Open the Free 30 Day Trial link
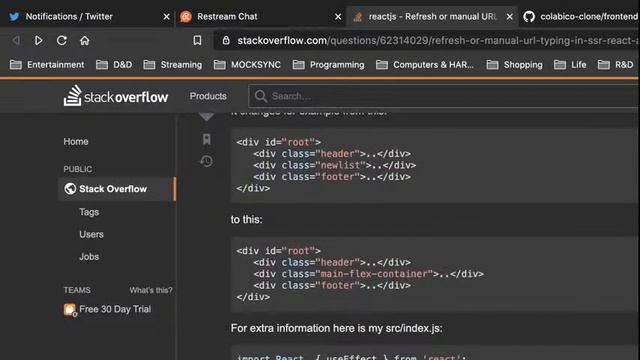 [115, 309]
